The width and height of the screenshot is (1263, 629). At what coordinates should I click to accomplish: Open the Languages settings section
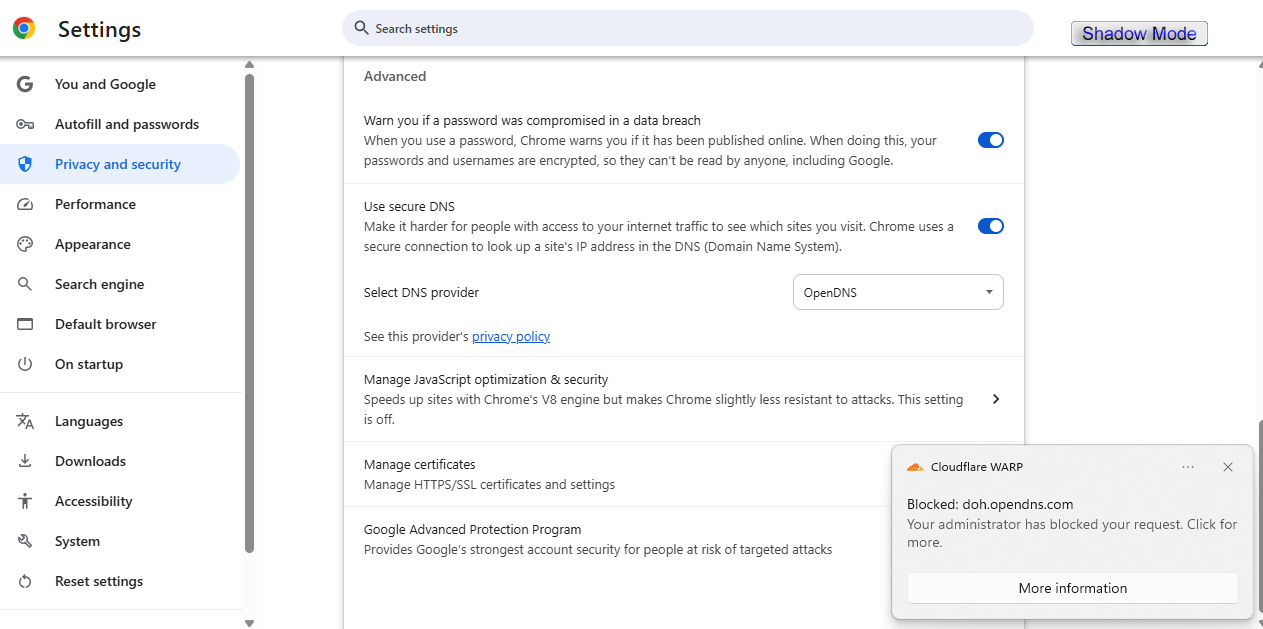click(x=89, y=421)
